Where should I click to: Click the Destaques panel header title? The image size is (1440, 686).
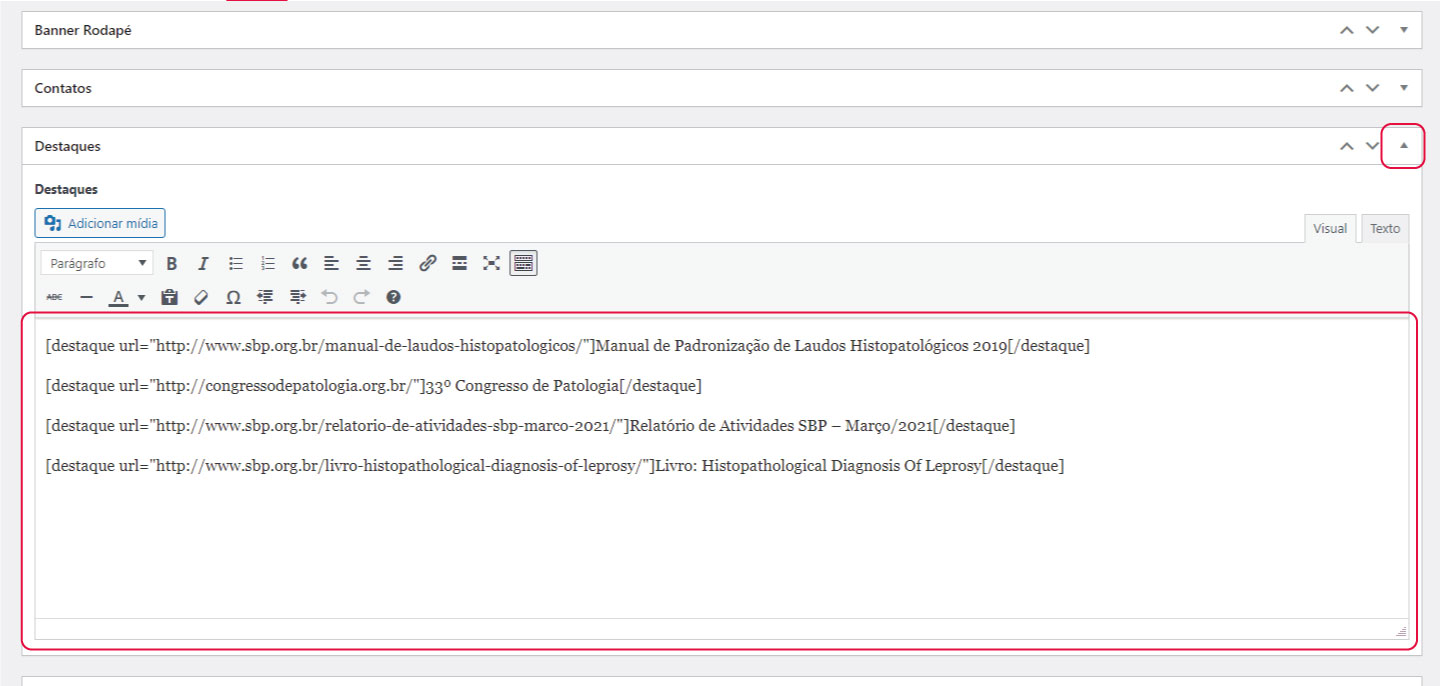[68, 146]
